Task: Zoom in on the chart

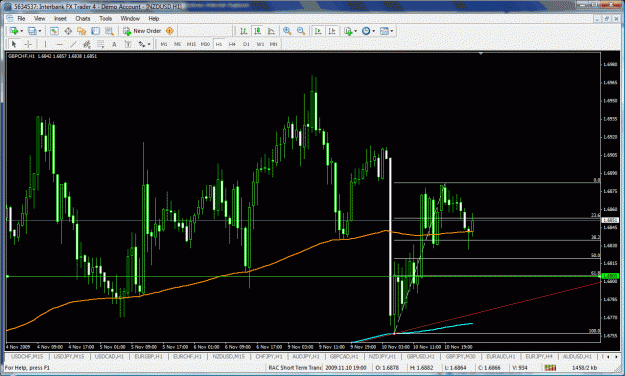Action: [287, 31]
